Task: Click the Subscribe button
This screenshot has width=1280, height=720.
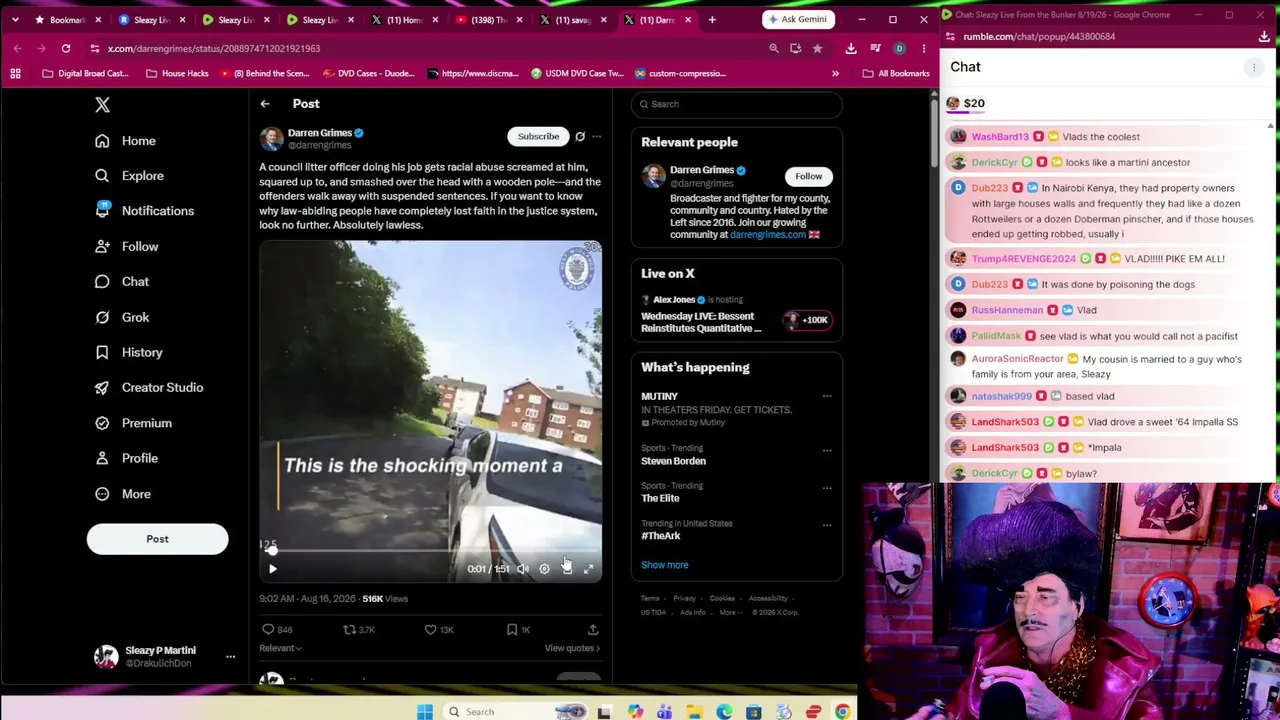Action: click(538, 136)
